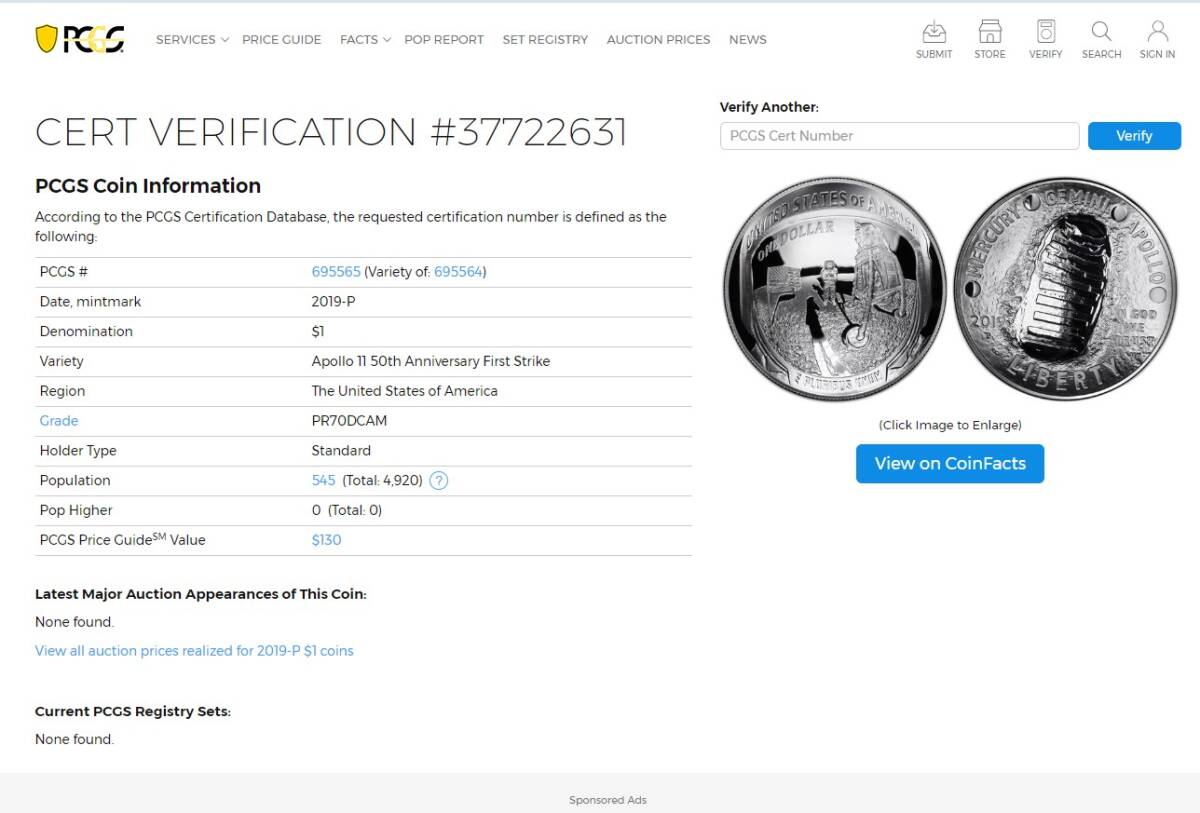The height and width of the screenshot is (813, 1200).
Task: Open variety PCGS number 695564 link
Action: (458, 272)
